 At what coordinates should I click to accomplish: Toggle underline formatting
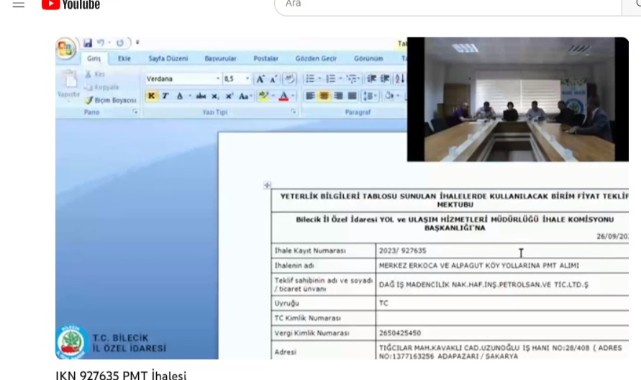(179, 96)
